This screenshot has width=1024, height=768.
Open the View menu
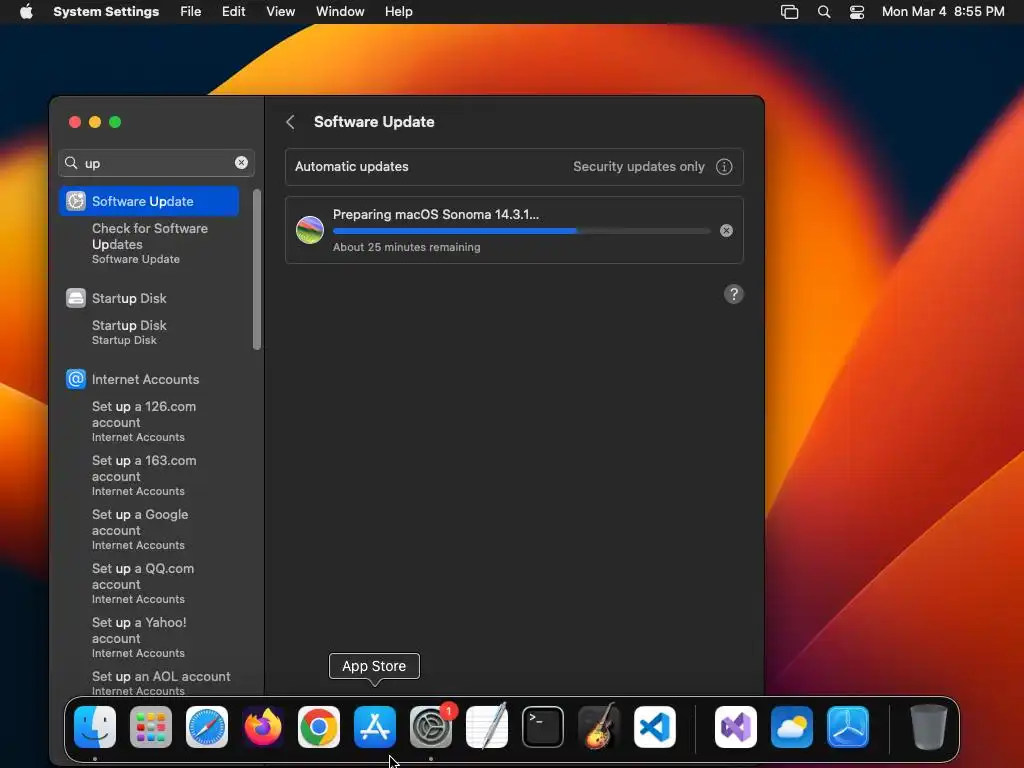[x=281, y=12]
